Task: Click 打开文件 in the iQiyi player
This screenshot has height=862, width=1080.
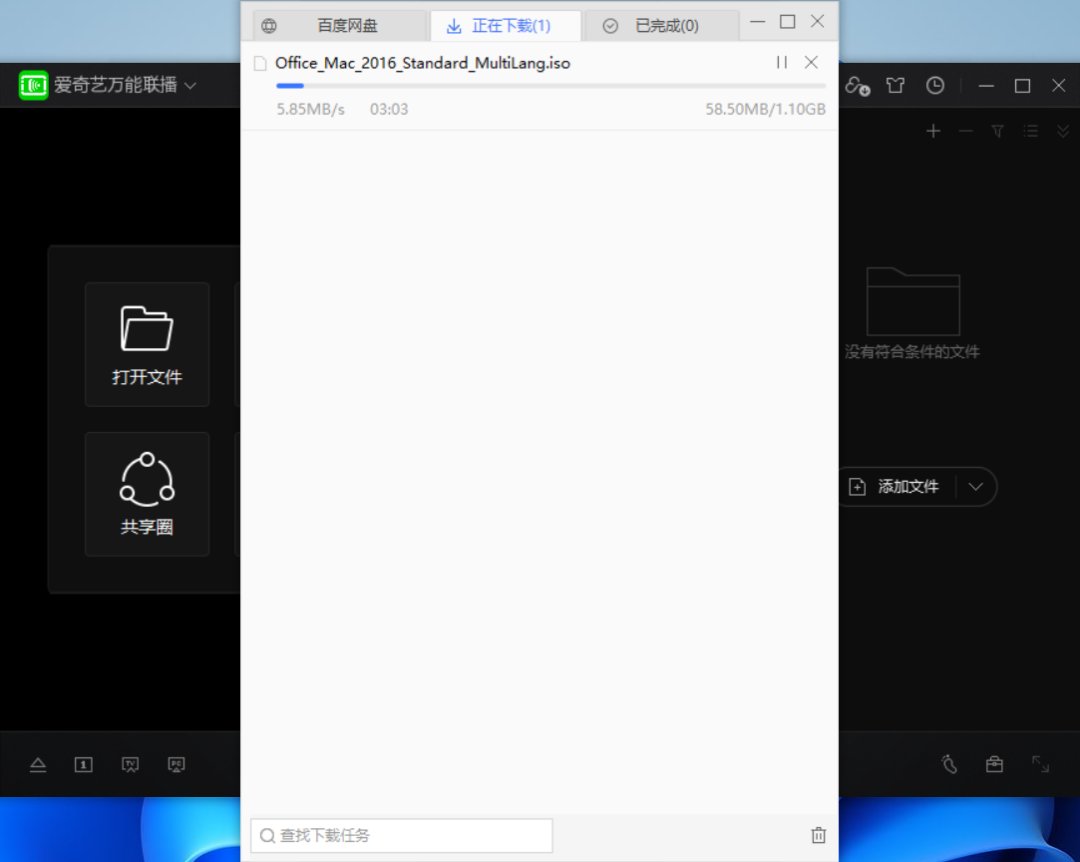Action: click(147, 345)
